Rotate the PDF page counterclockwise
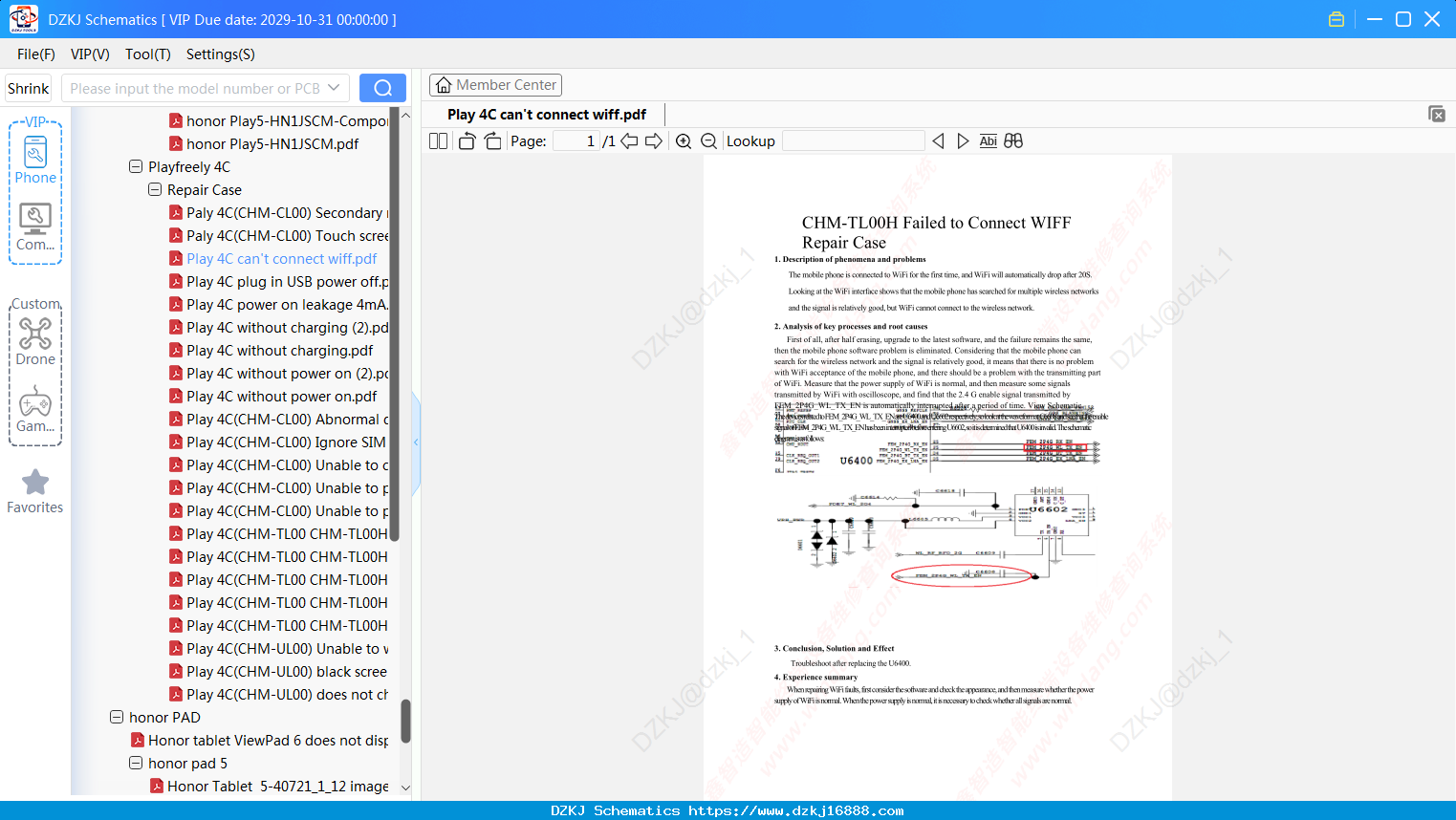 [467, 141]
